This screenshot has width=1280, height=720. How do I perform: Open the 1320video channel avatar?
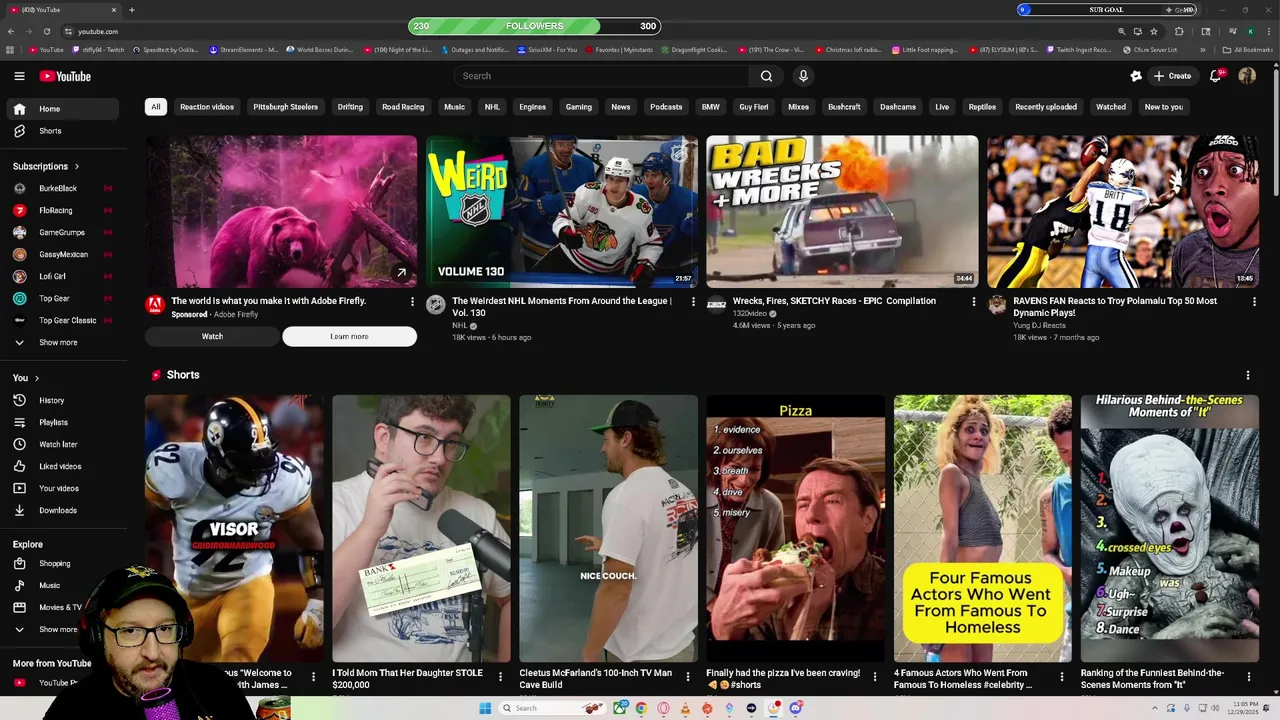[716, 305]
